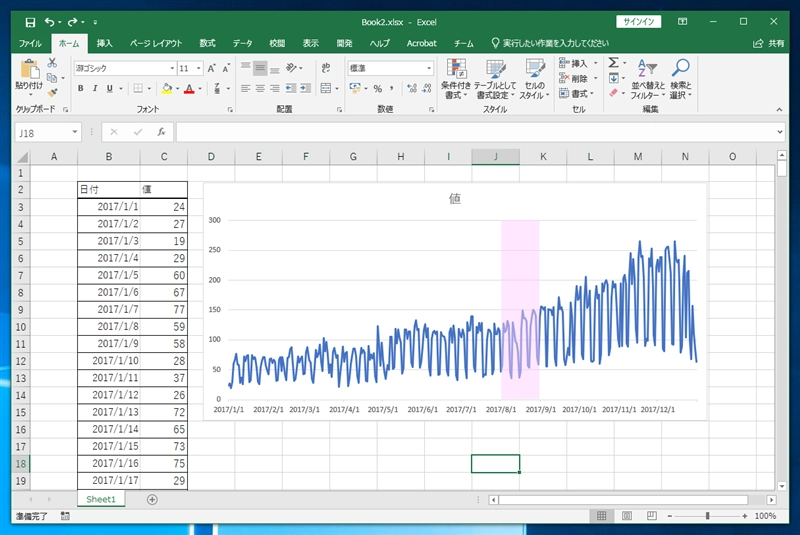Expand the 書式 format cells dropdown
The width and height of the screenshot is (800, 535).
point(592,93)
